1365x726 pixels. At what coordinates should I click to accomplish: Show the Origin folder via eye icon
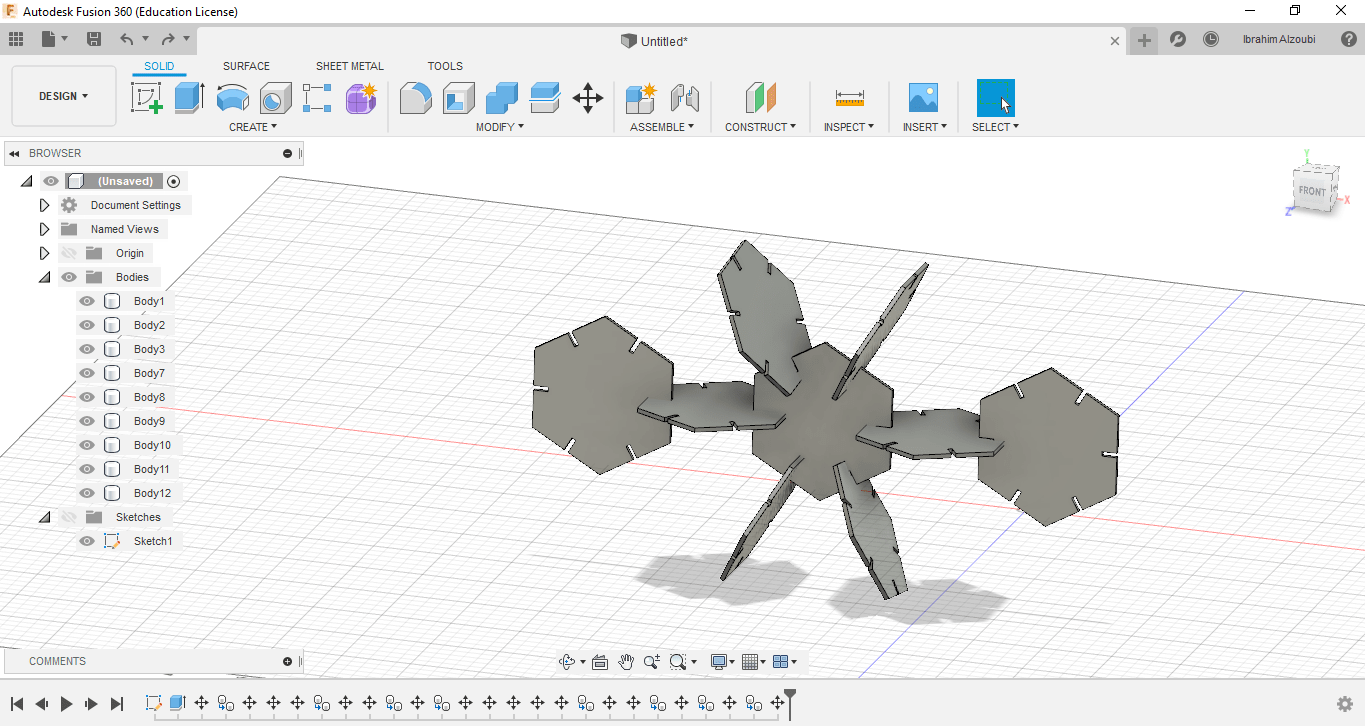69,253
